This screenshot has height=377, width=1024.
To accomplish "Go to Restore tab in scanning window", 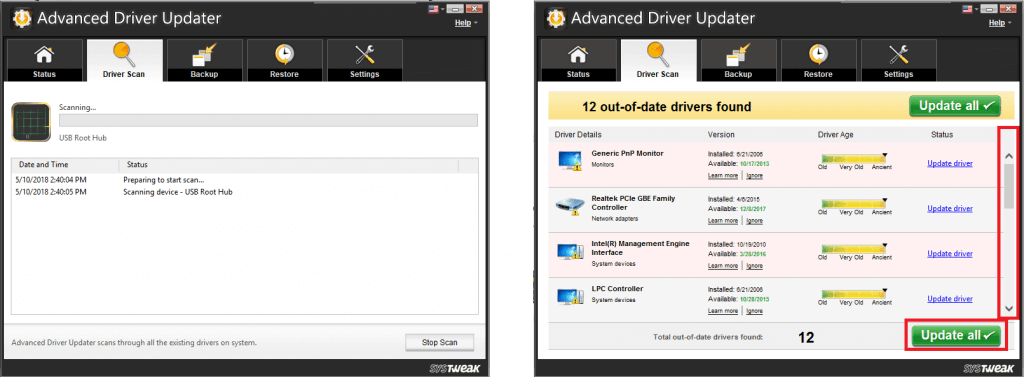I will click(x=284, y=60).
